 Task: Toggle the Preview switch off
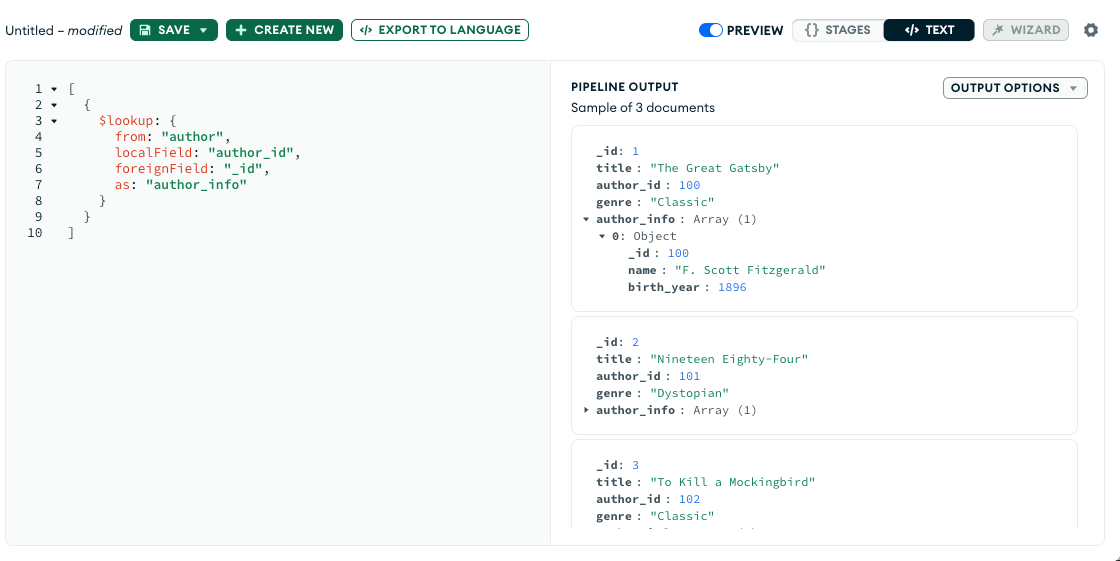click(710, 30)
